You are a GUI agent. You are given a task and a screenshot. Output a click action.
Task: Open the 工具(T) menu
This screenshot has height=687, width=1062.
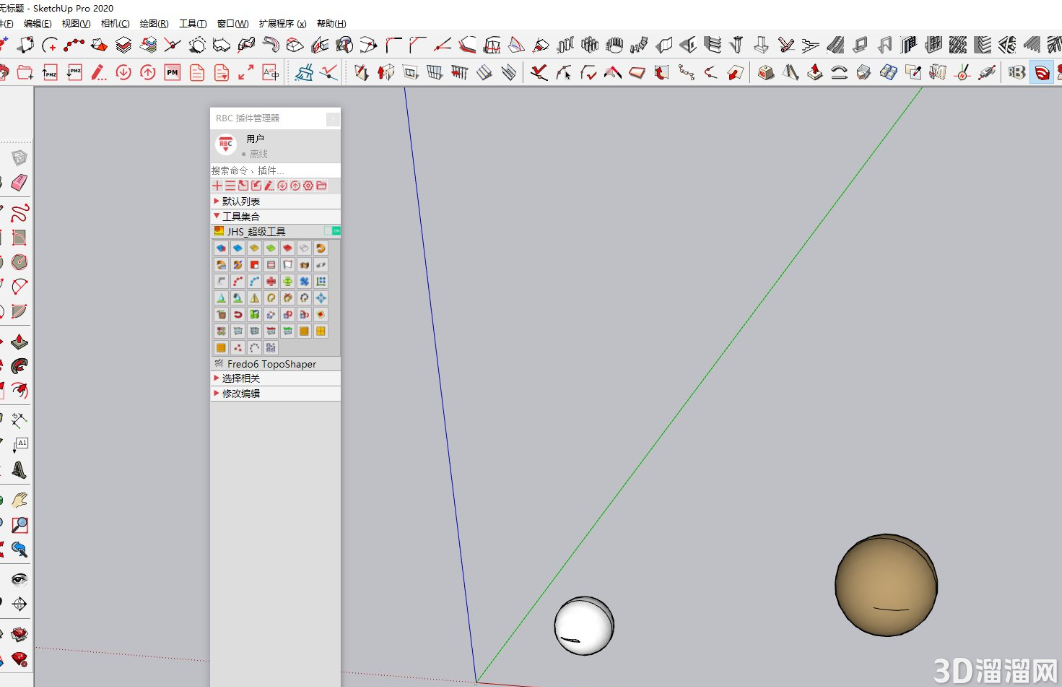click(192, 24)
